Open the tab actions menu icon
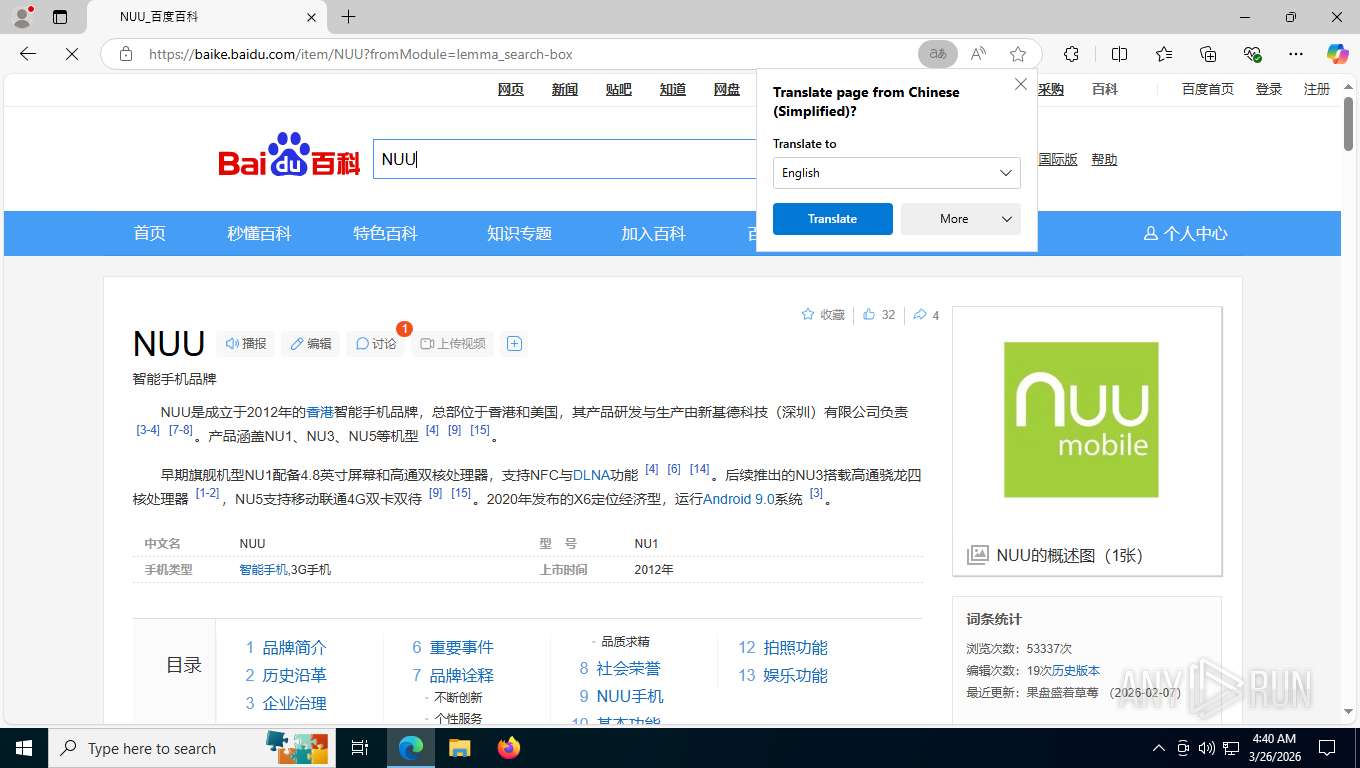The width and height of the screenshot is (1360, 768). coord(60,17)
